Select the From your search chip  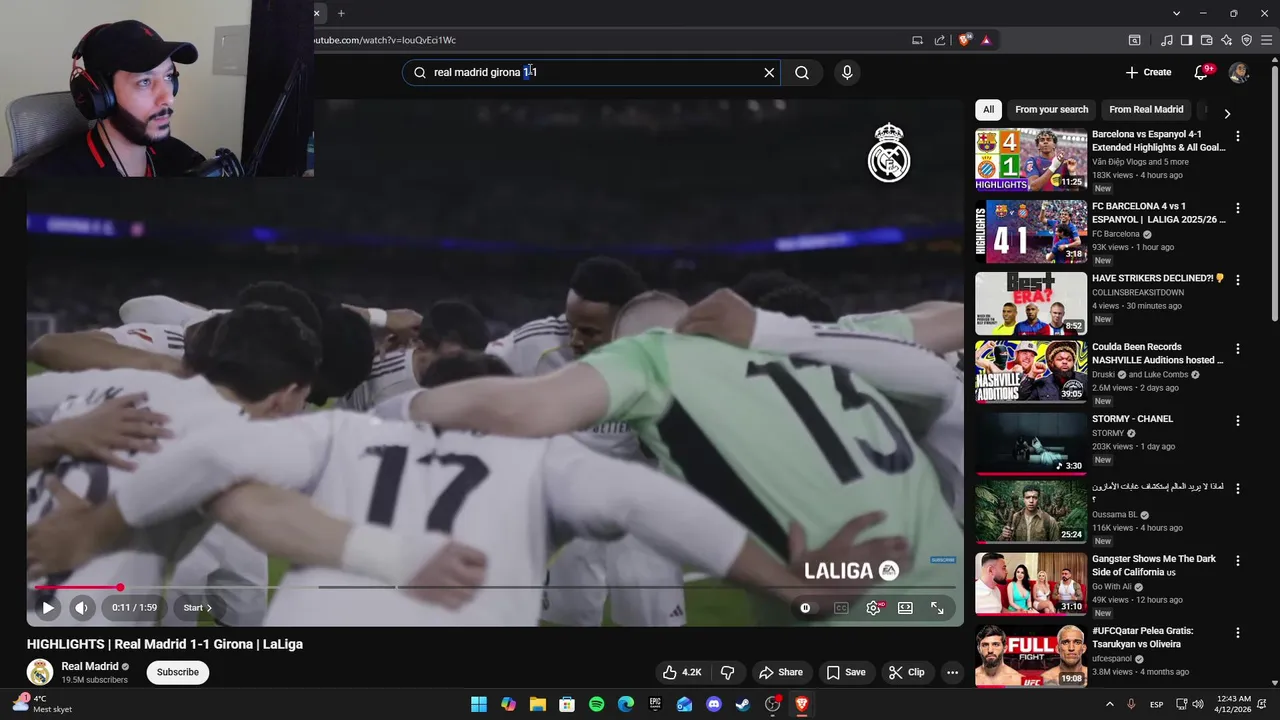[1051, 110]
